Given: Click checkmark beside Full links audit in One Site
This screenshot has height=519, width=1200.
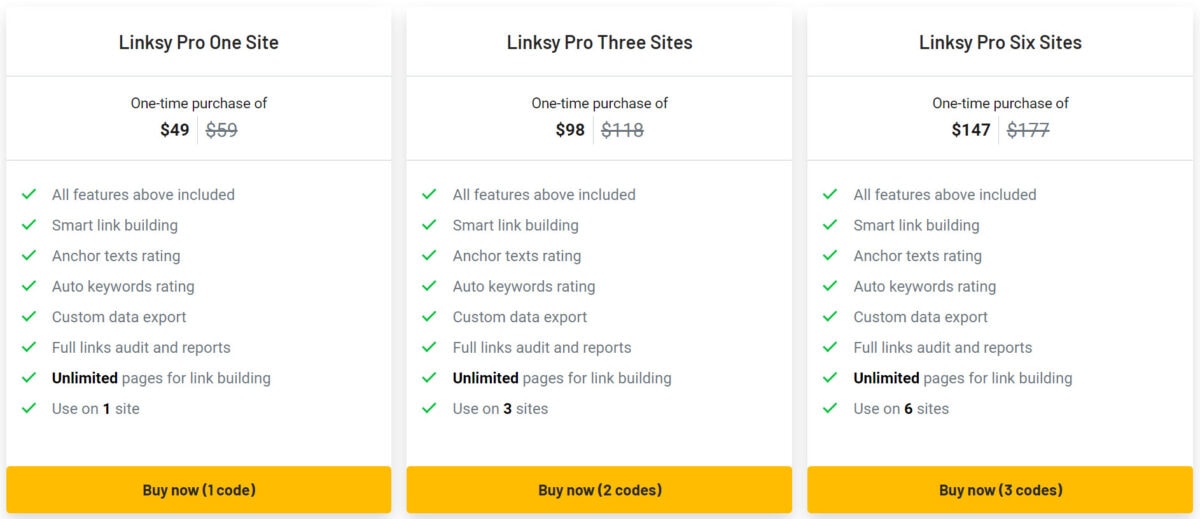Looking at the screenshot, I should pos(29,347).
